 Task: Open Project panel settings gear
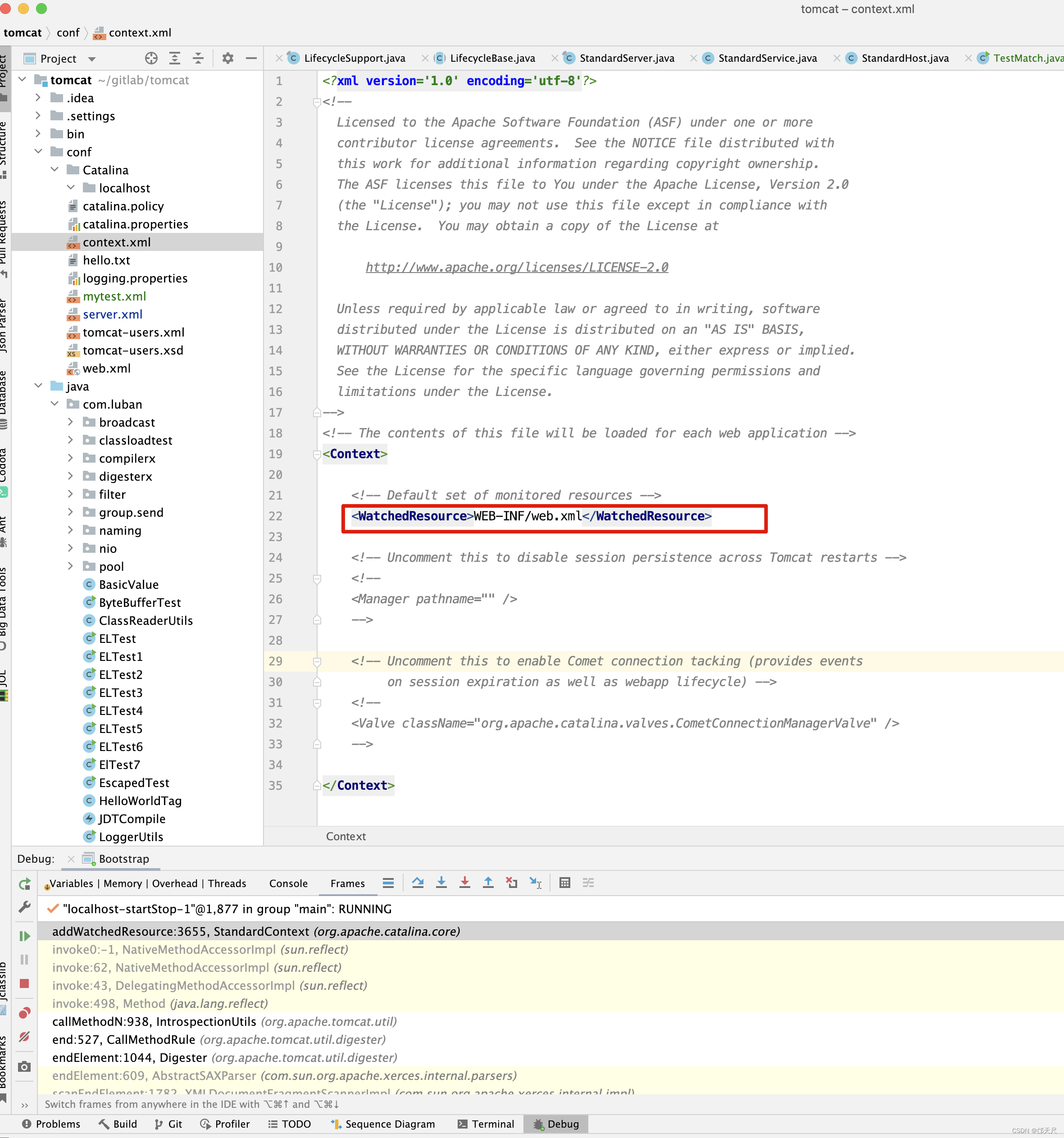tap(228, 58)
